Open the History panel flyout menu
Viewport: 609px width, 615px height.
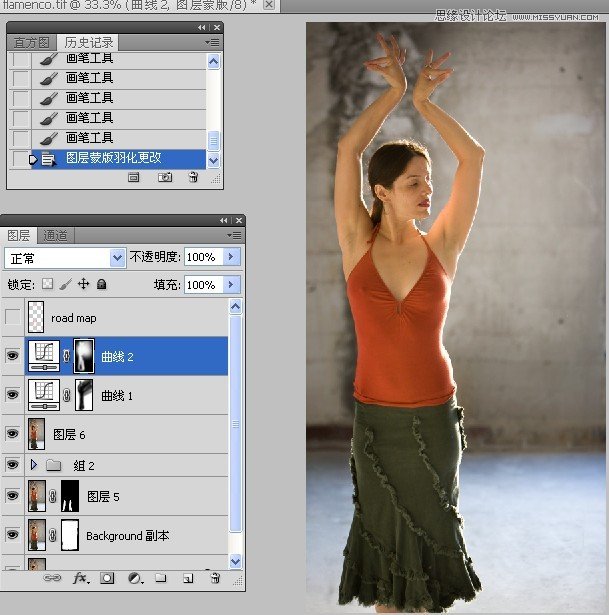[212, 42]
